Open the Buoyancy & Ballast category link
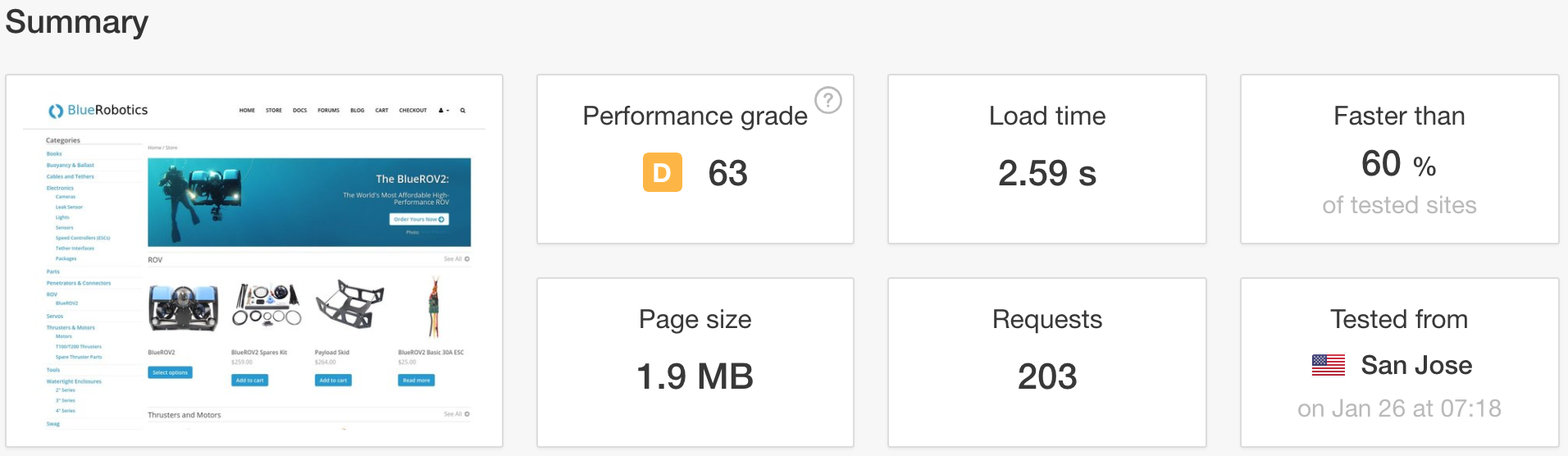The height and width of the screenshot is (456, 1568). pos(71,165)
